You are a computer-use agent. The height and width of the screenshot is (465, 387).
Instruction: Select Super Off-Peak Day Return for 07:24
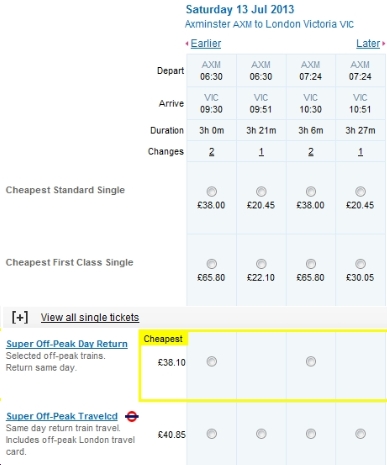click(x=311, y=361)
